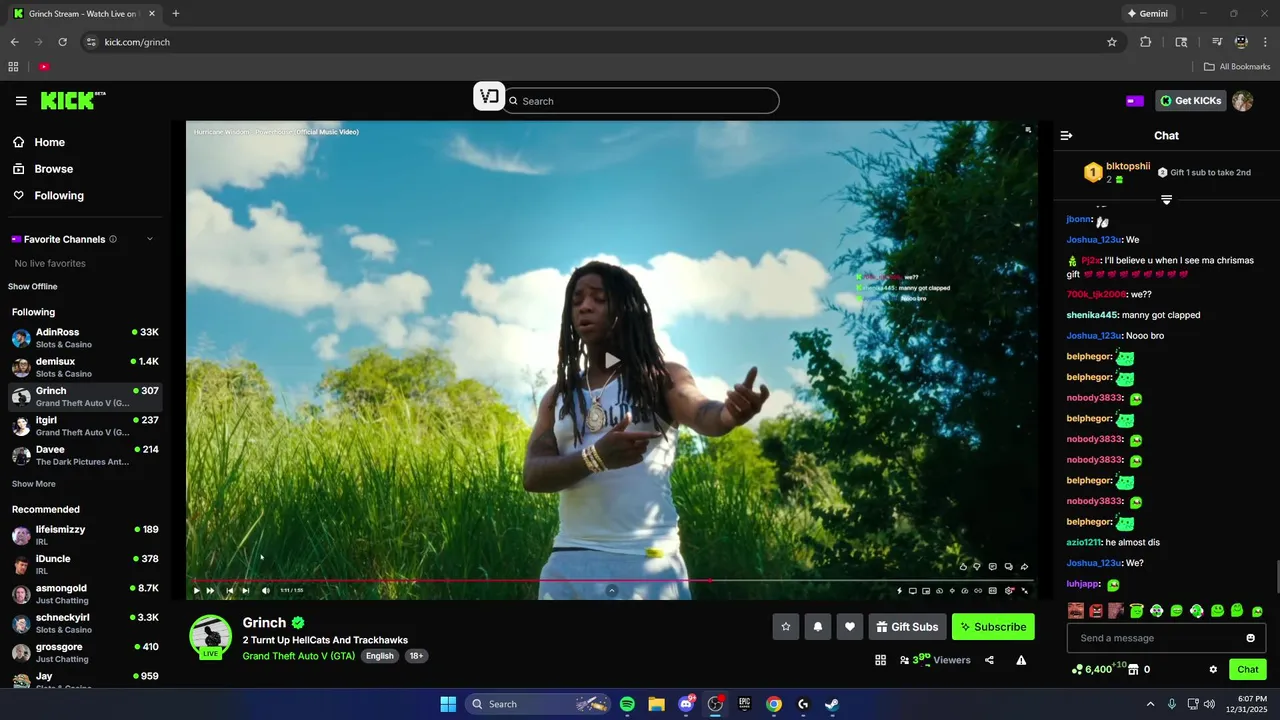Show hidden tray icons with the arrow
The image size is (1280, 720).
[1150, 704]
